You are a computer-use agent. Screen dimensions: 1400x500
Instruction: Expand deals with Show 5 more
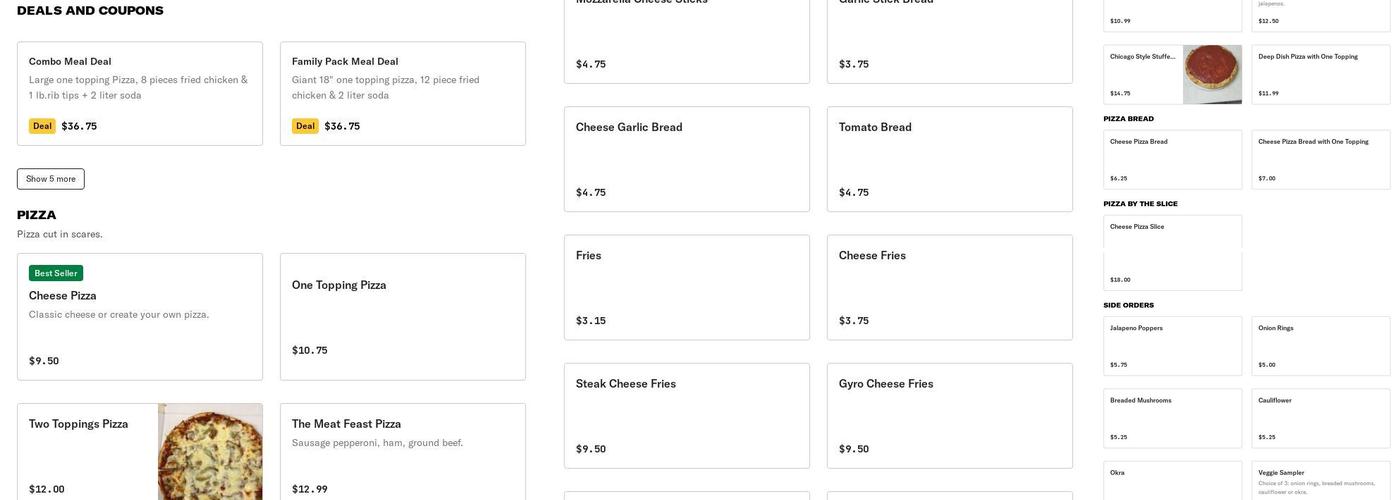[x=50, y=179]
